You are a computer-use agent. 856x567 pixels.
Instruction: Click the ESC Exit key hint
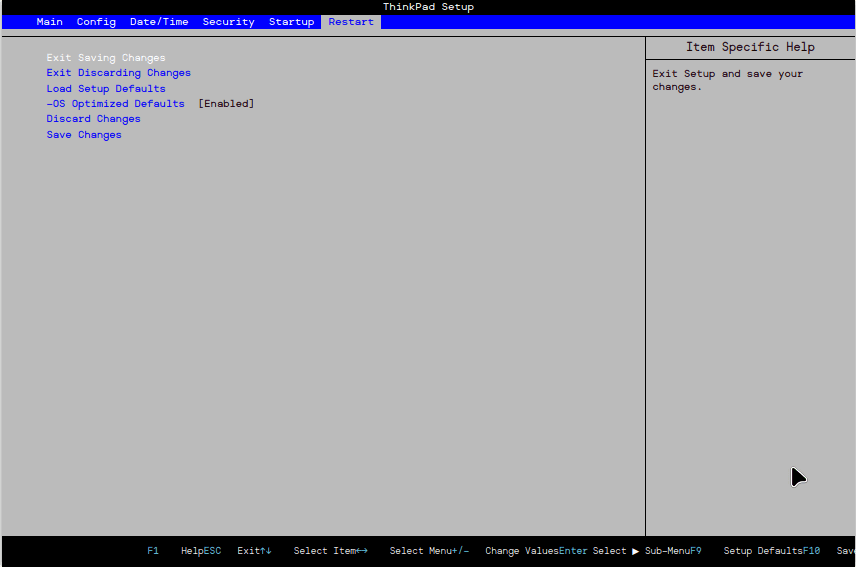click(232, 551)
